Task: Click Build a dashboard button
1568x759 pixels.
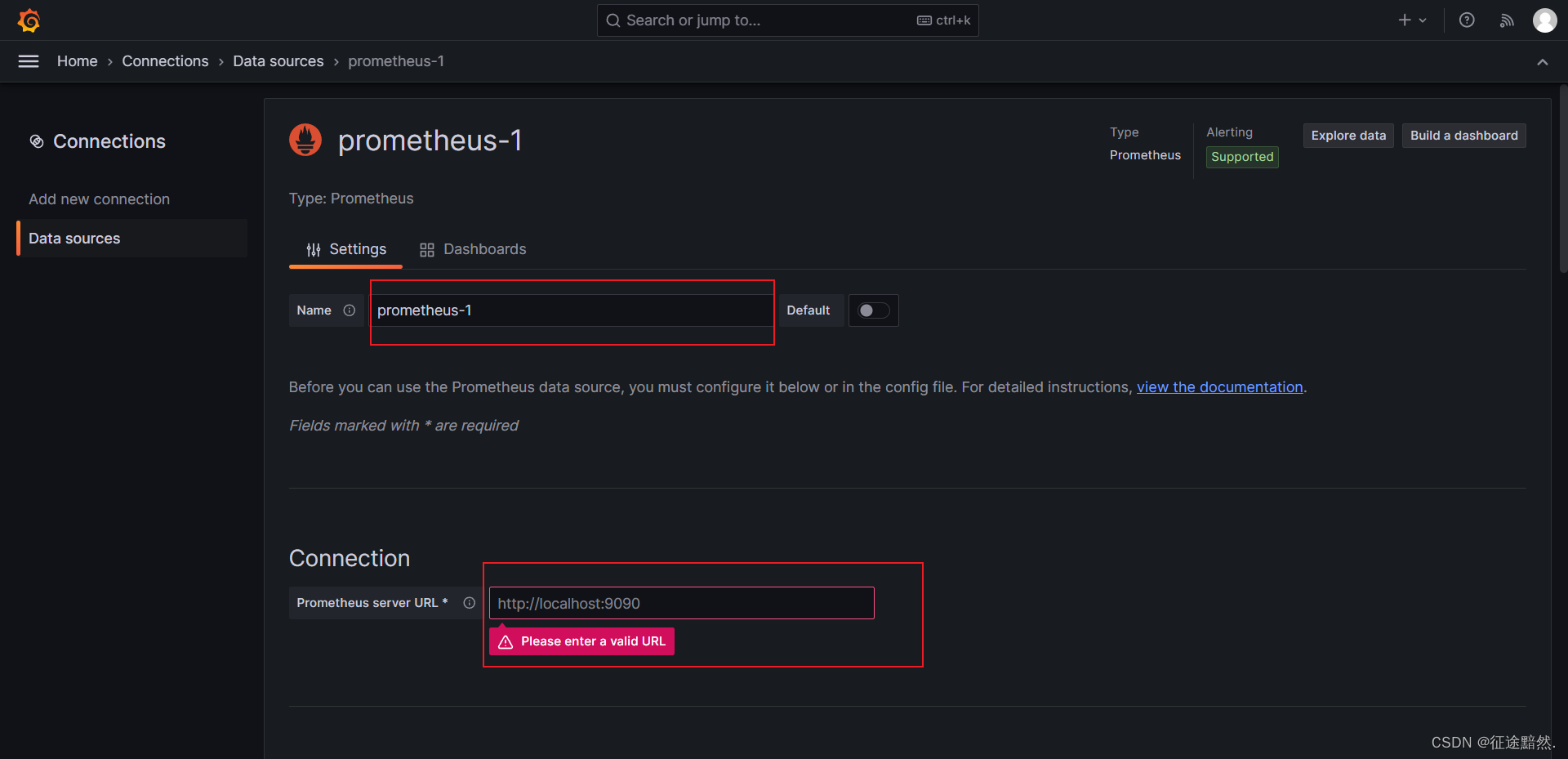Action: click(x=1464, y=136)
